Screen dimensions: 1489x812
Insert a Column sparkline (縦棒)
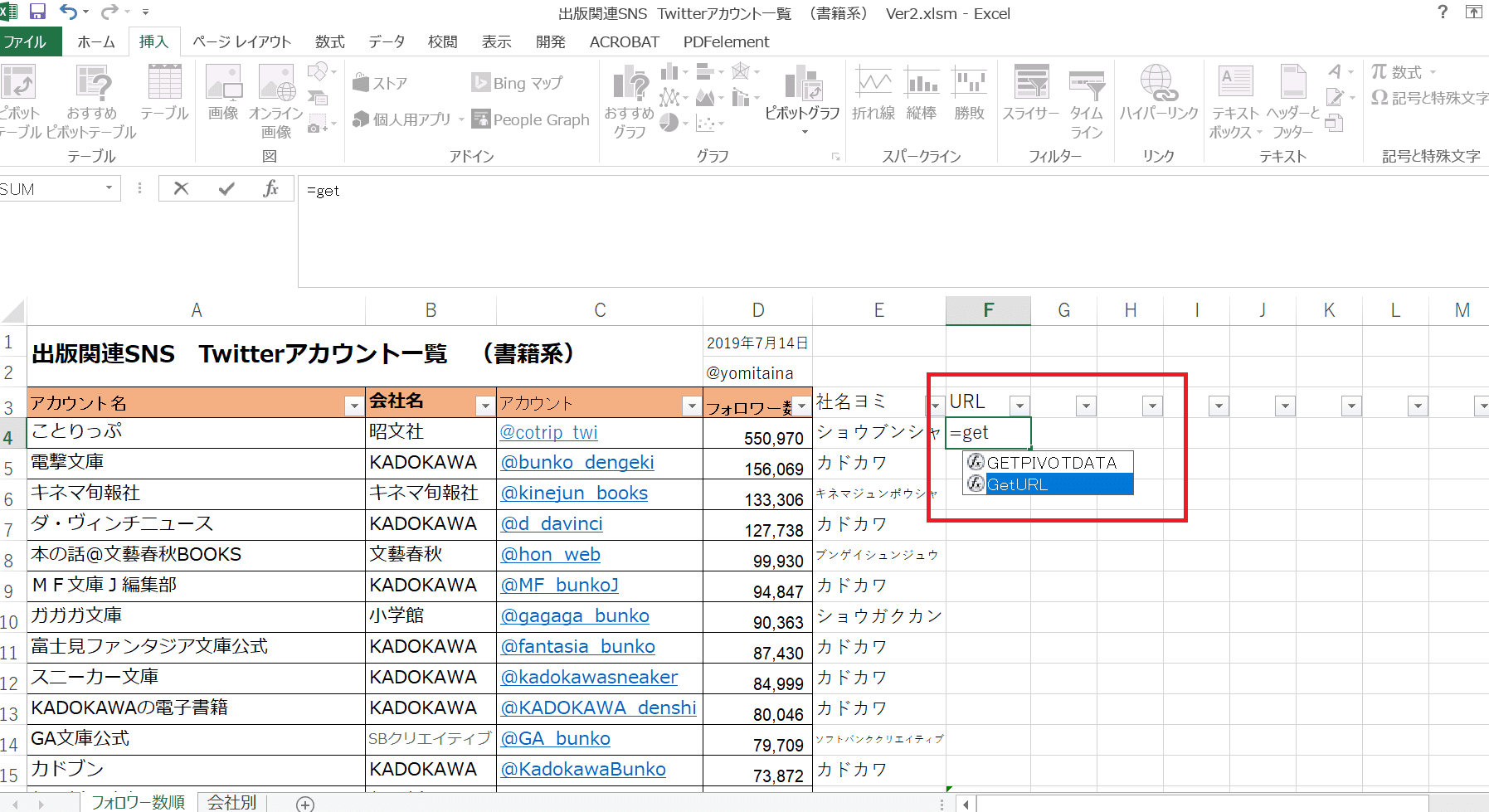922,93
